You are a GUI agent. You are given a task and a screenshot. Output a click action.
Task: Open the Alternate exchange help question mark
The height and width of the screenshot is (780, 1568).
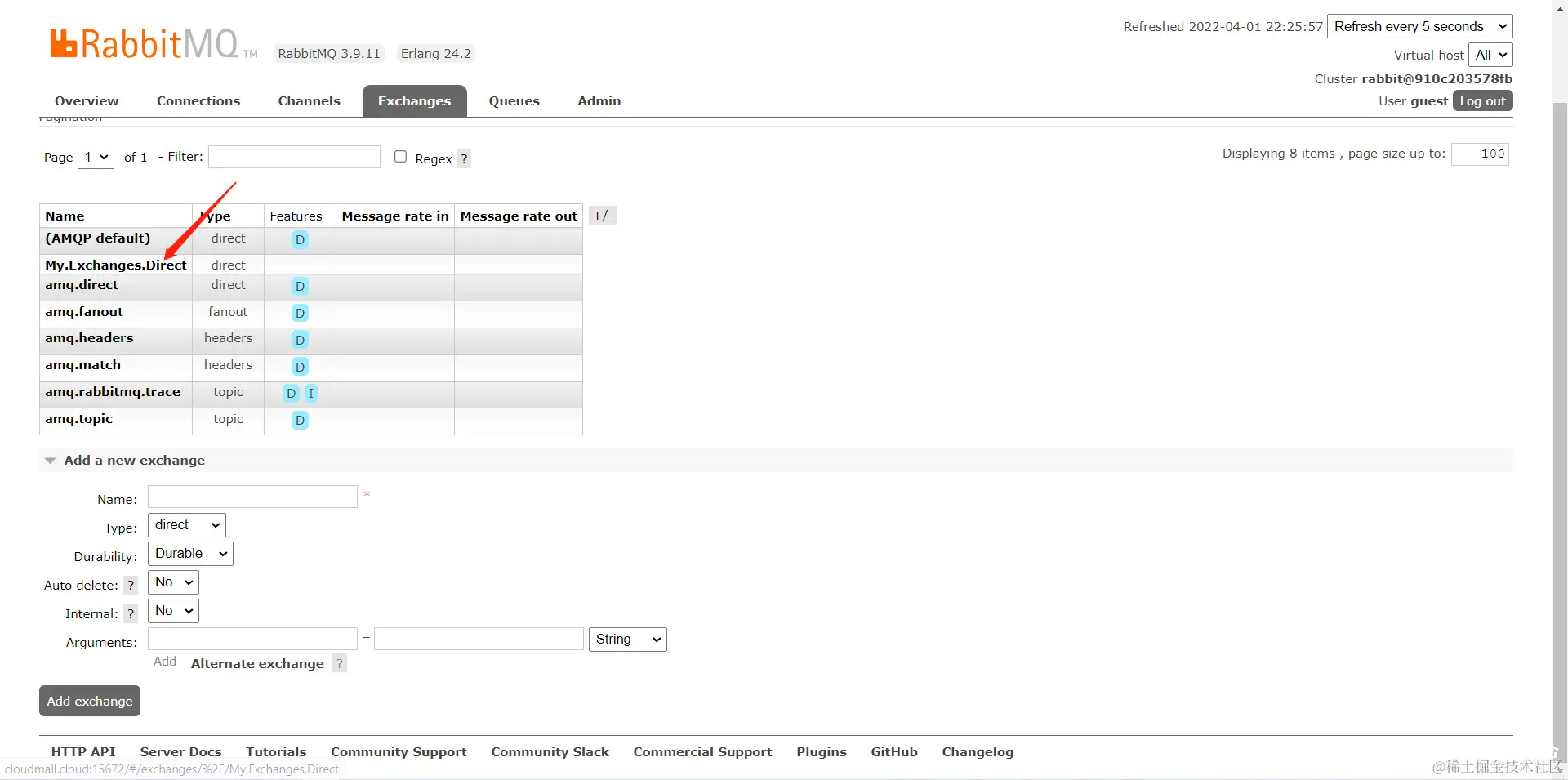pyautogui.click(x=340, y=664)
